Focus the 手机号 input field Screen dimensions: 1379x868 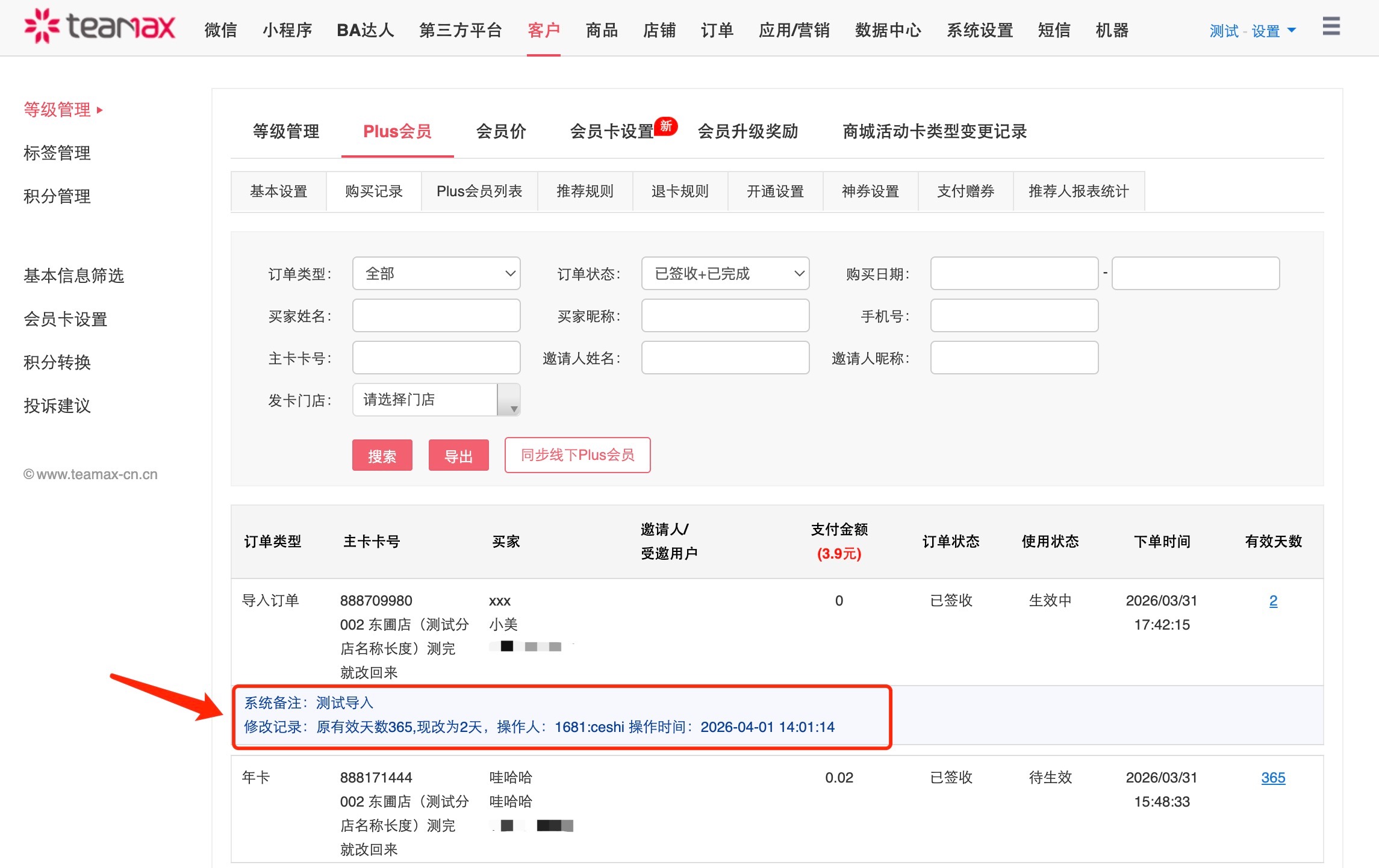pos(1013,316)
